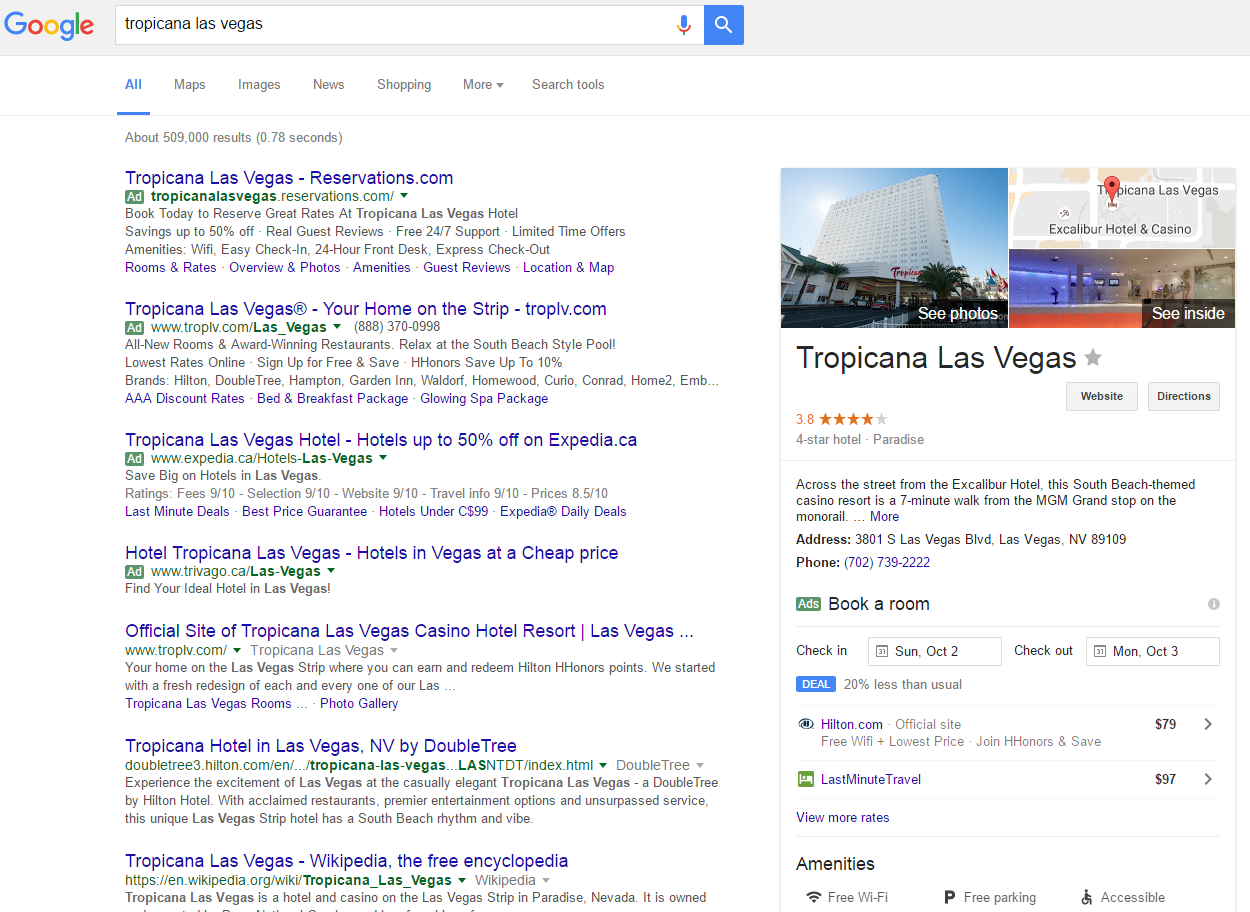Click the info icon beside Book a room
The width and height of the screenshot is (1250, 912).
click(x=1213, y=604)
